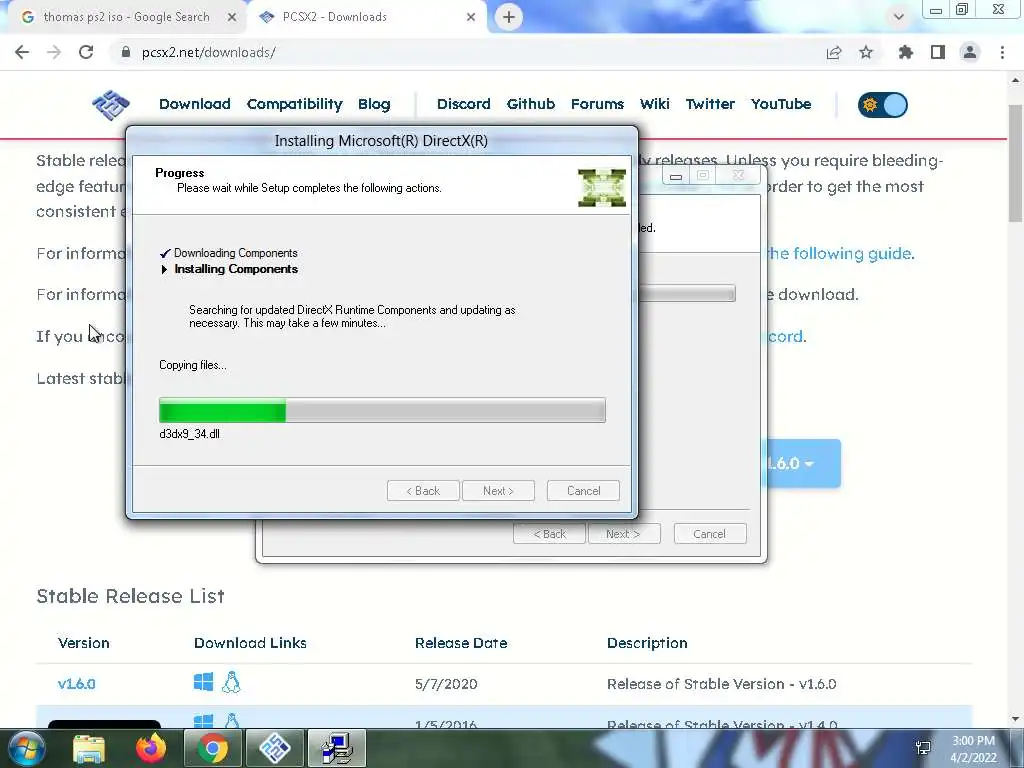Click the browser back arrow
Viewport: 1024px width, 768px height.
(x=22, y=52)
